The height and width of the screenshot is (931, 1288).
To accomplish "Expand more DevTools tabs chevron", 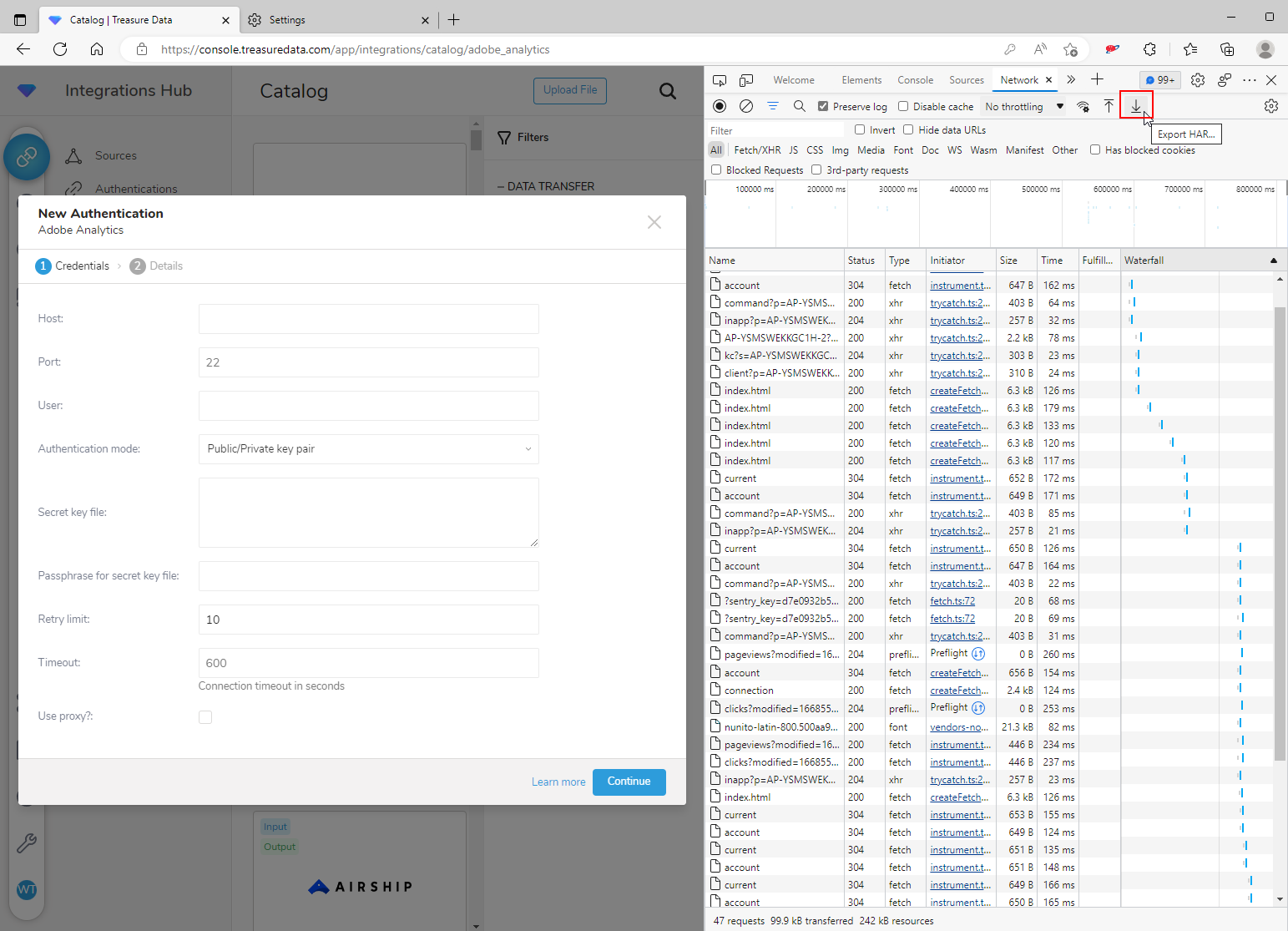I will coord(1071,80).
